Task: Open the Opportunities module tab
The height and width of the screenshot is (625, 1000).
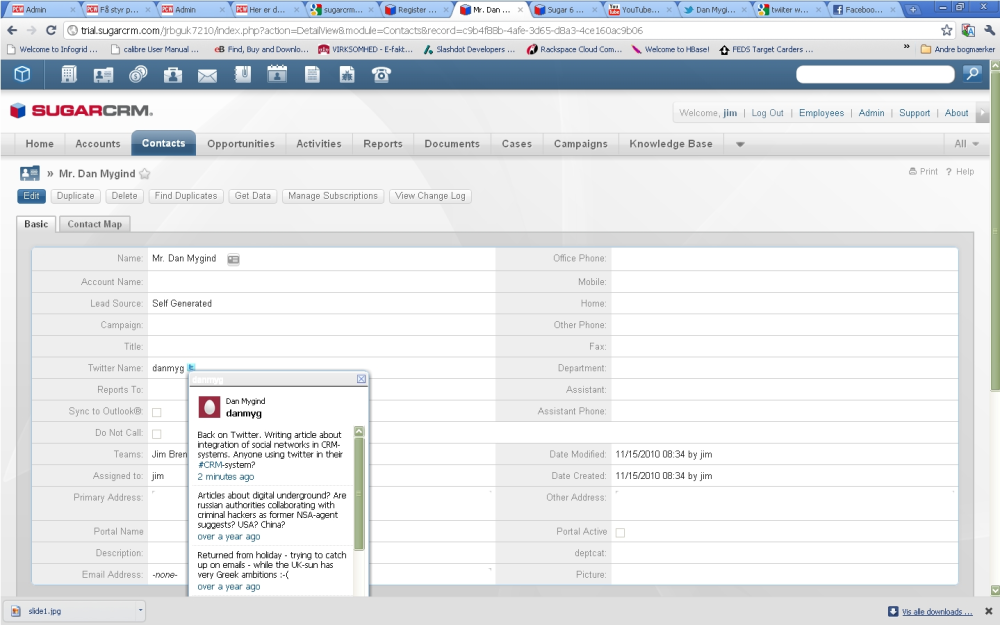Action: [x=241, y=144]
